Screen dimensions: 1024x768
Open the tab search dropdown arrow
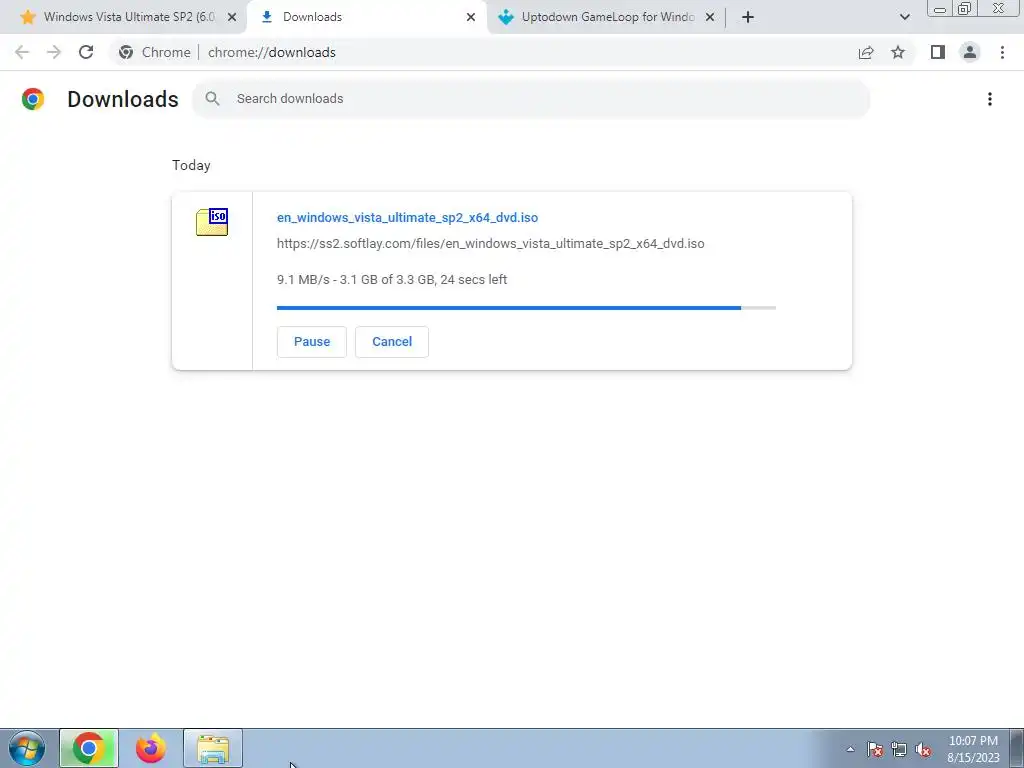904,17
